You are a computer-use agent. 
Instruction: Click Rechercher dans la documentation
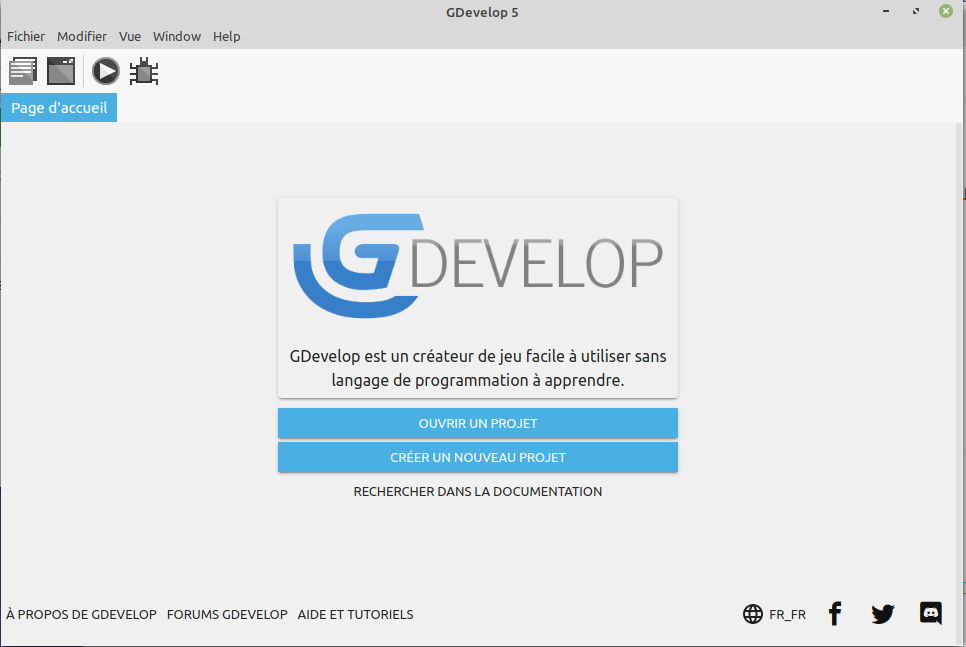478,491
